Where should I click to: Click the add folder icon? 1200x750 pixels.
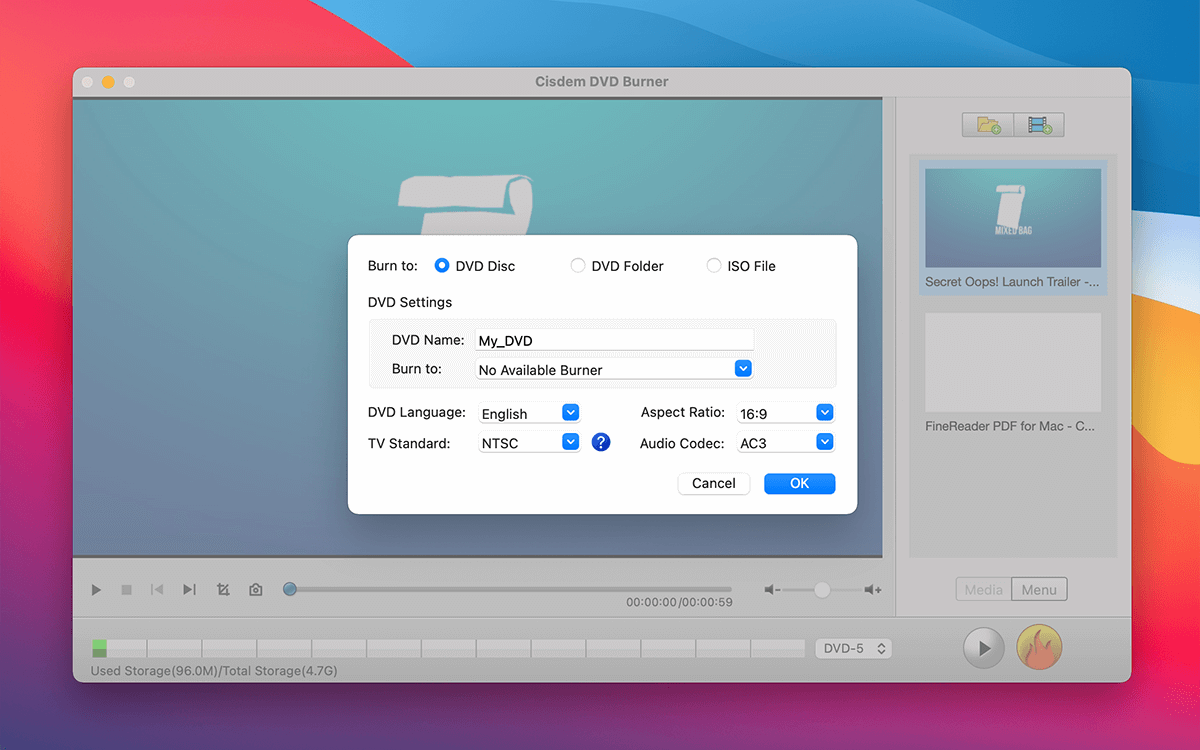tap(988, 125)
